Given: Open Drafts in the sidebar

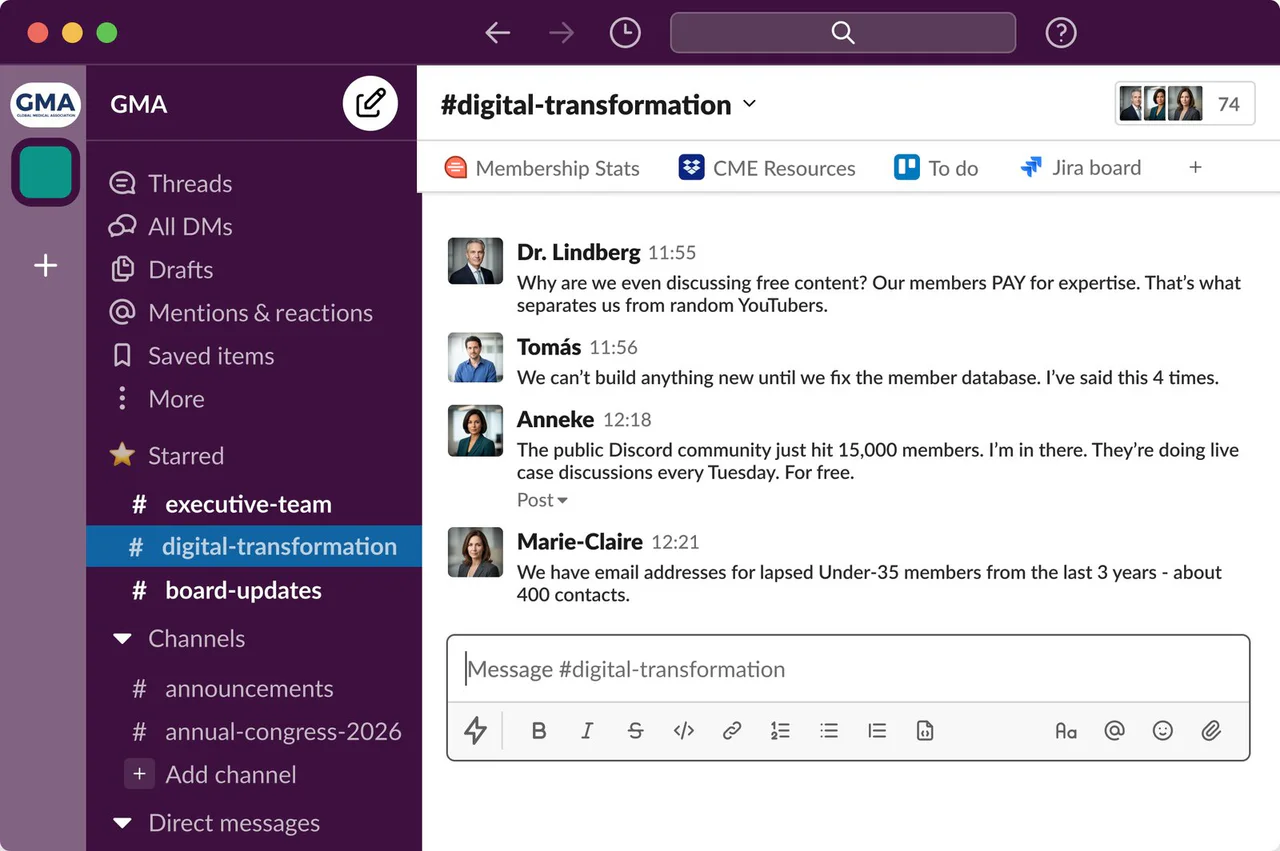Looking at the screenshot, I should tap(161, 270).
